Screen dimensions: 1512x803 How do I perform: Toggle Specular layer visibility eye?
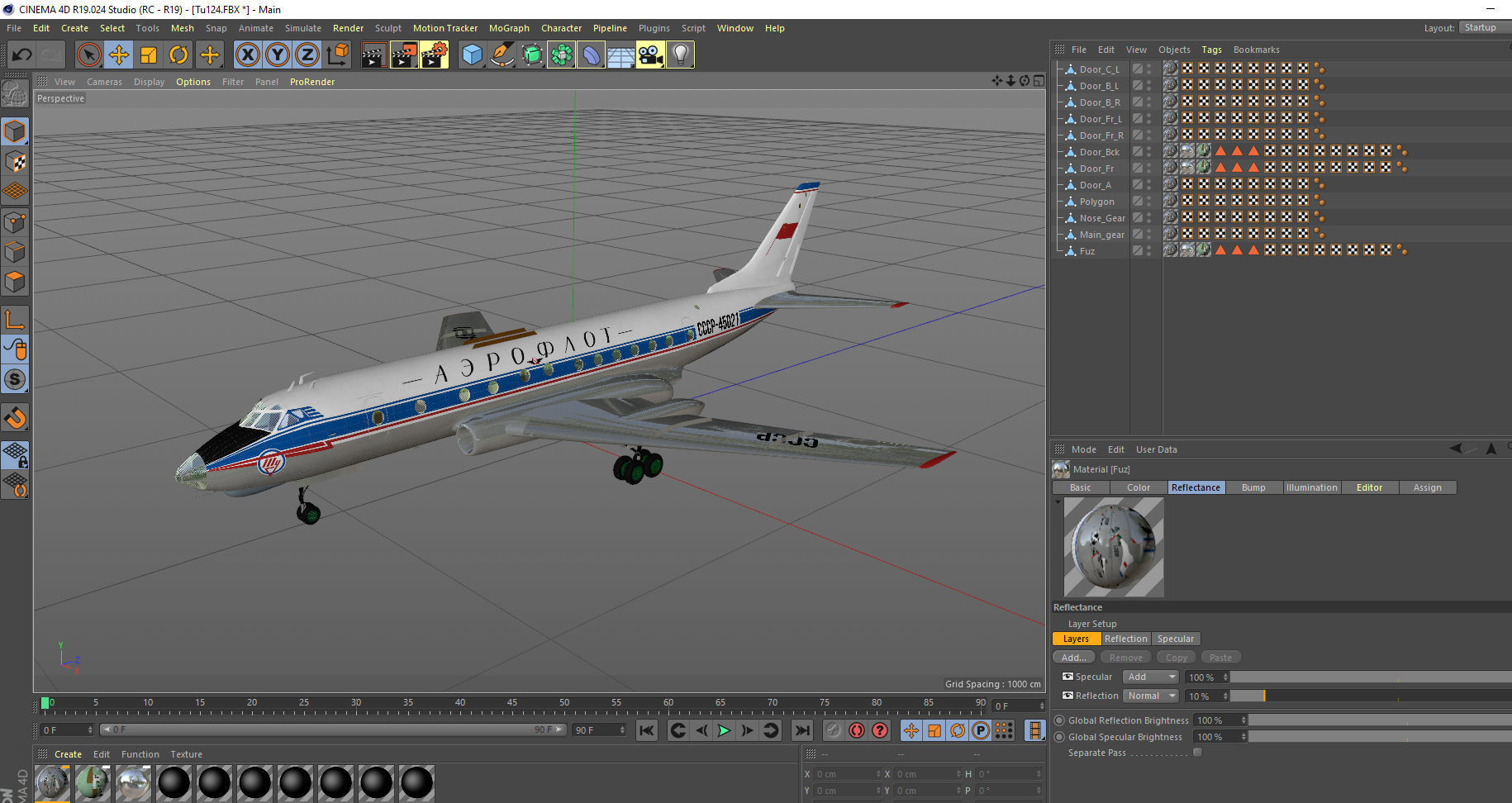point(1067,677)
